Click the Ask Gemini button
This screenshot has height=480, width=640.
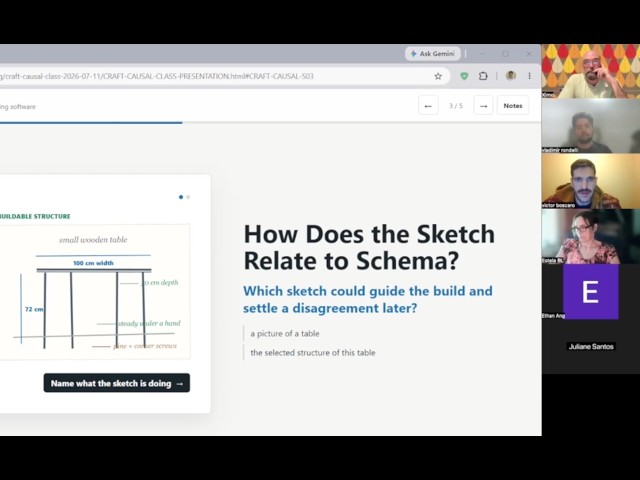click(x=433, y=53)
